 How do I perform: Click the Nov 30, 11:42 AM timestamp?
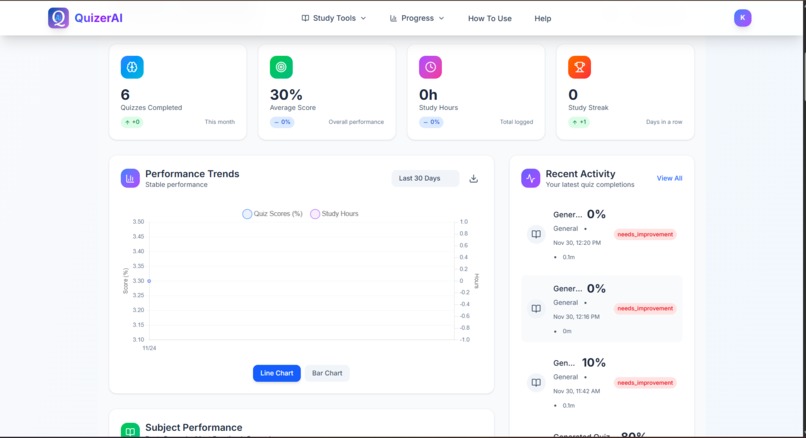coord(577,391)
